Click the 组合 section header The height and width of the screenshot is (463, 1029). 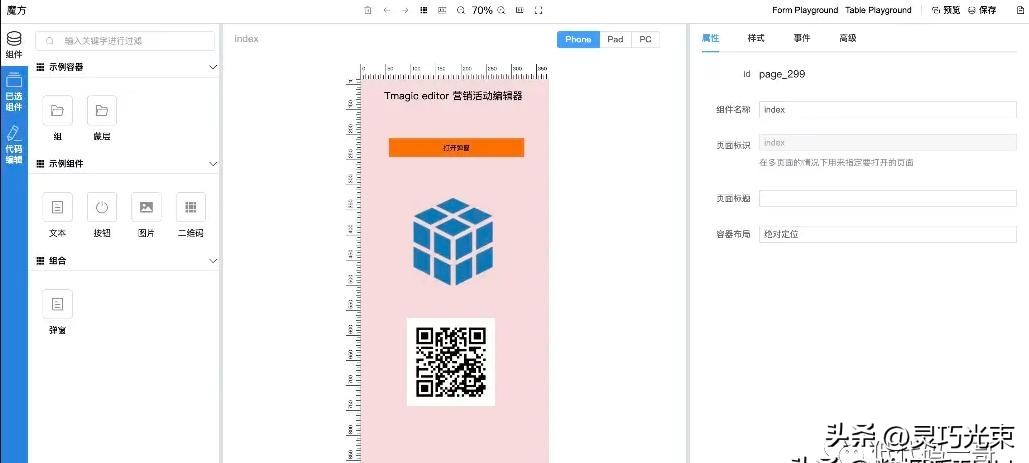126,261
